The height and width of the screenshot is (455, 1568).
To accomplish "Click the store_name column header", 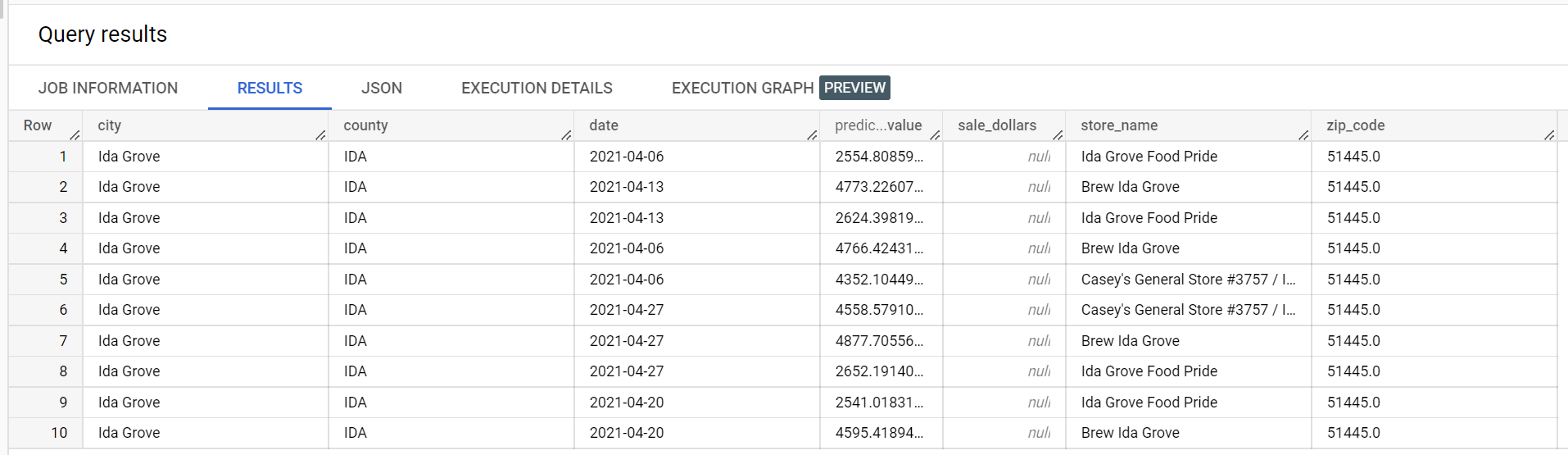I will click(x=1119, y=125).
